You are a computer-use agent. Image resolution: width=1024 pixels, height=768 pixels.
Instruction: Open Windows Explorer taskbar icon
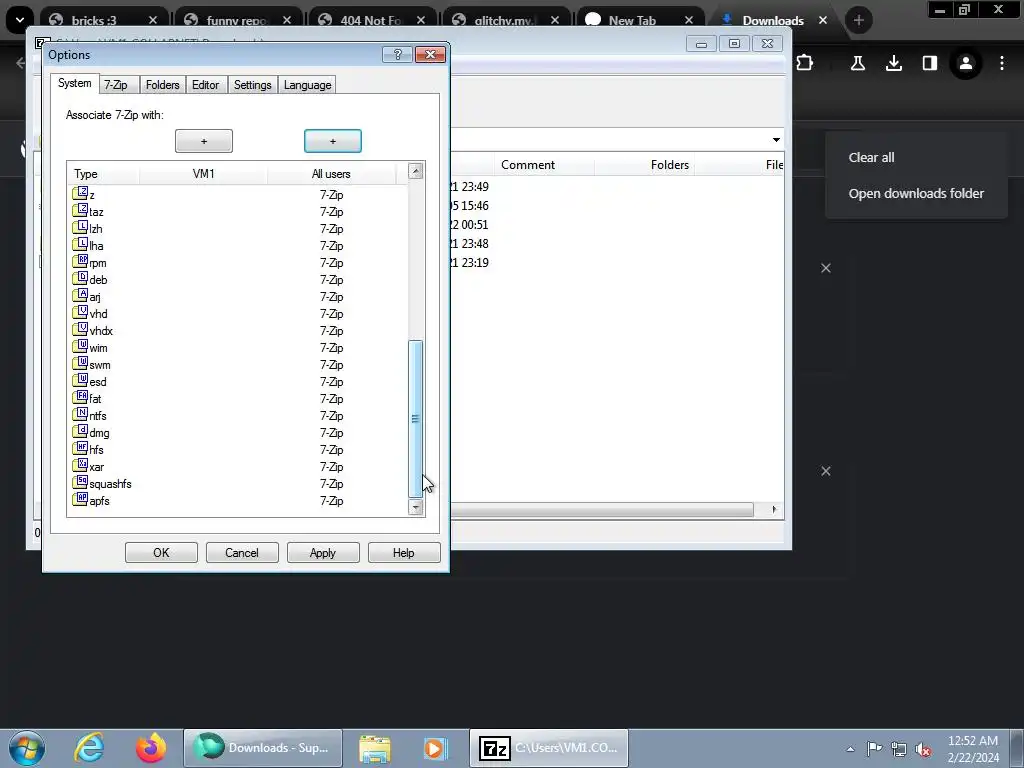375,748
